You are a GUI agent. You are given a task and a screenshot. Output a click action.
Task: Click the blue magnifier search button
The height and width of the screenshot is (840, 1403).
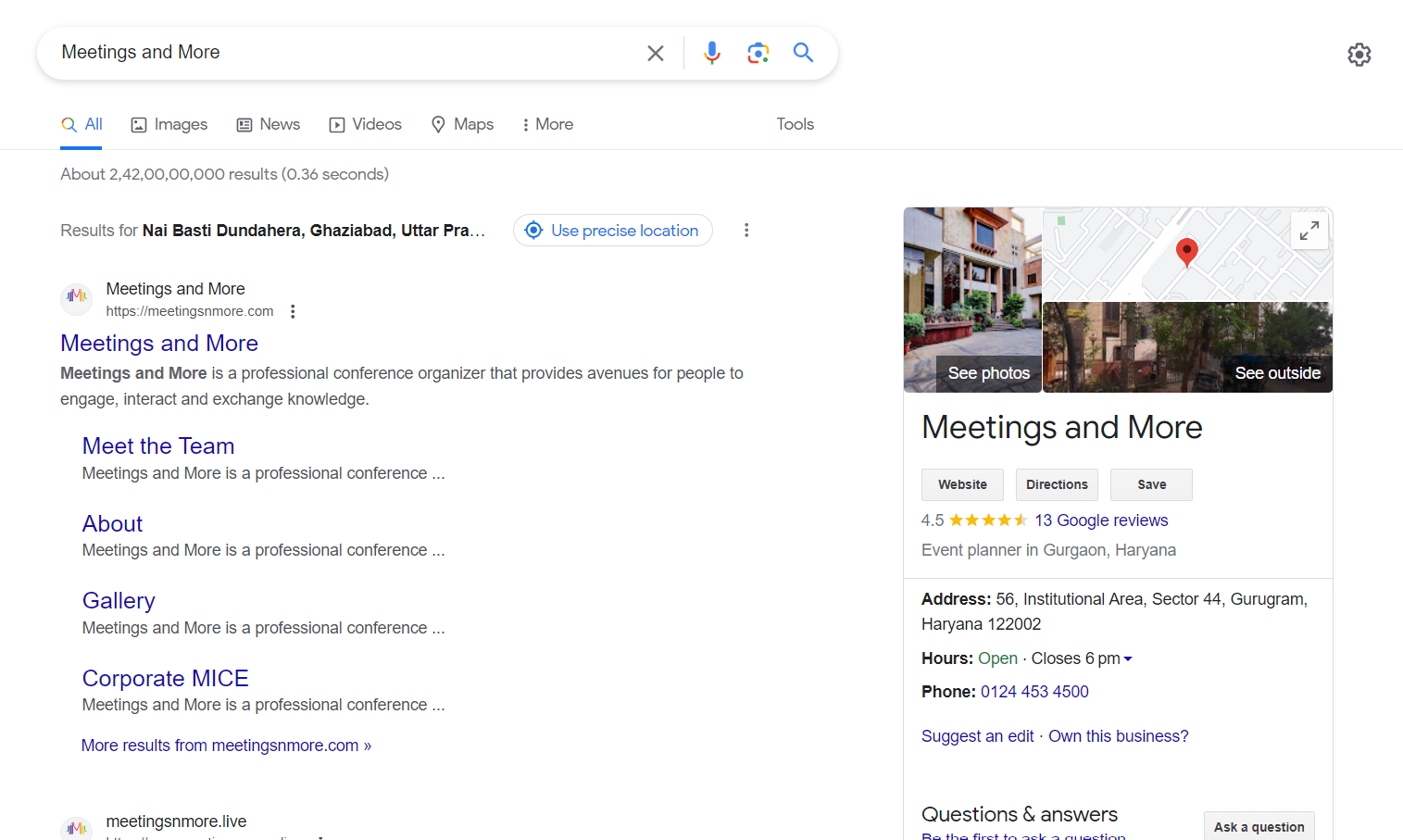pos(803,53)
